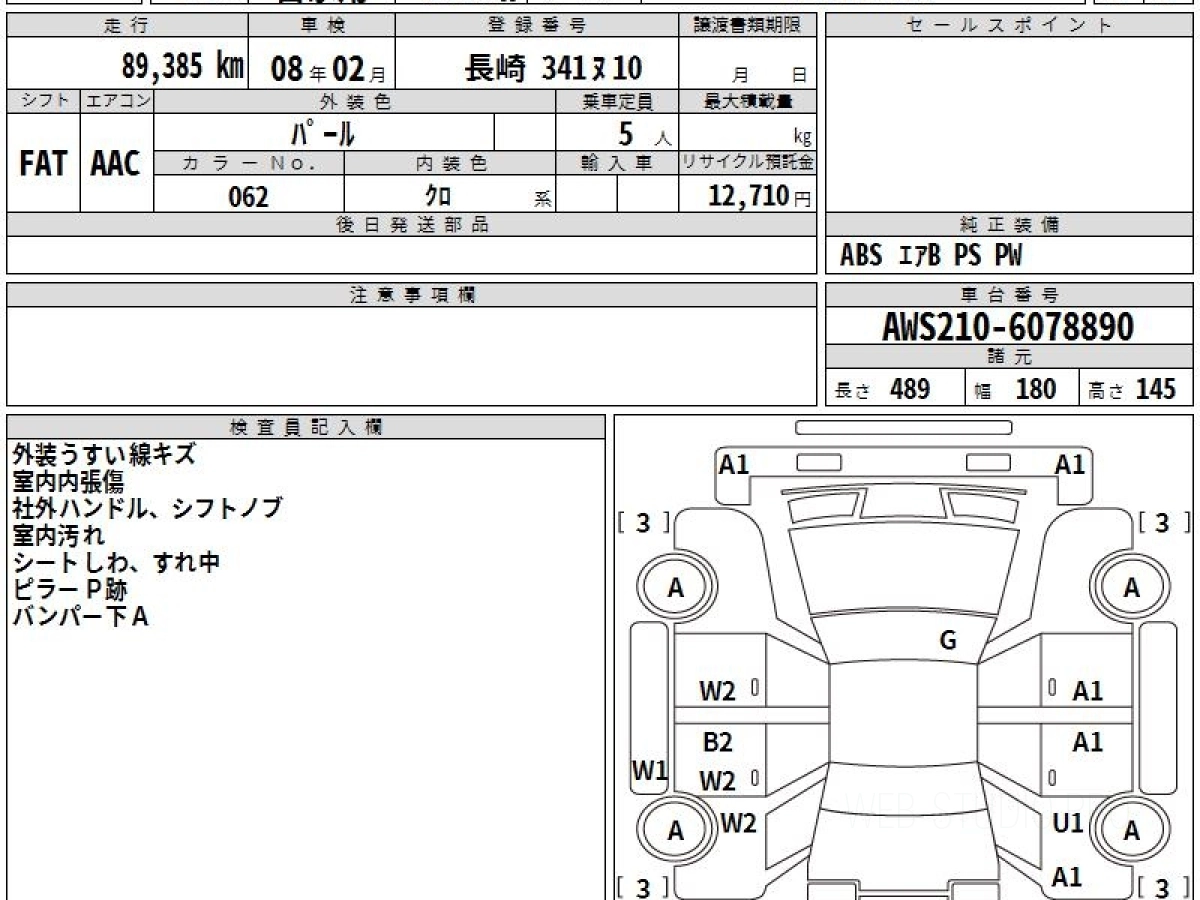Click the 乗車定員 header
The image size is (1200, 900).
(617, 101)
